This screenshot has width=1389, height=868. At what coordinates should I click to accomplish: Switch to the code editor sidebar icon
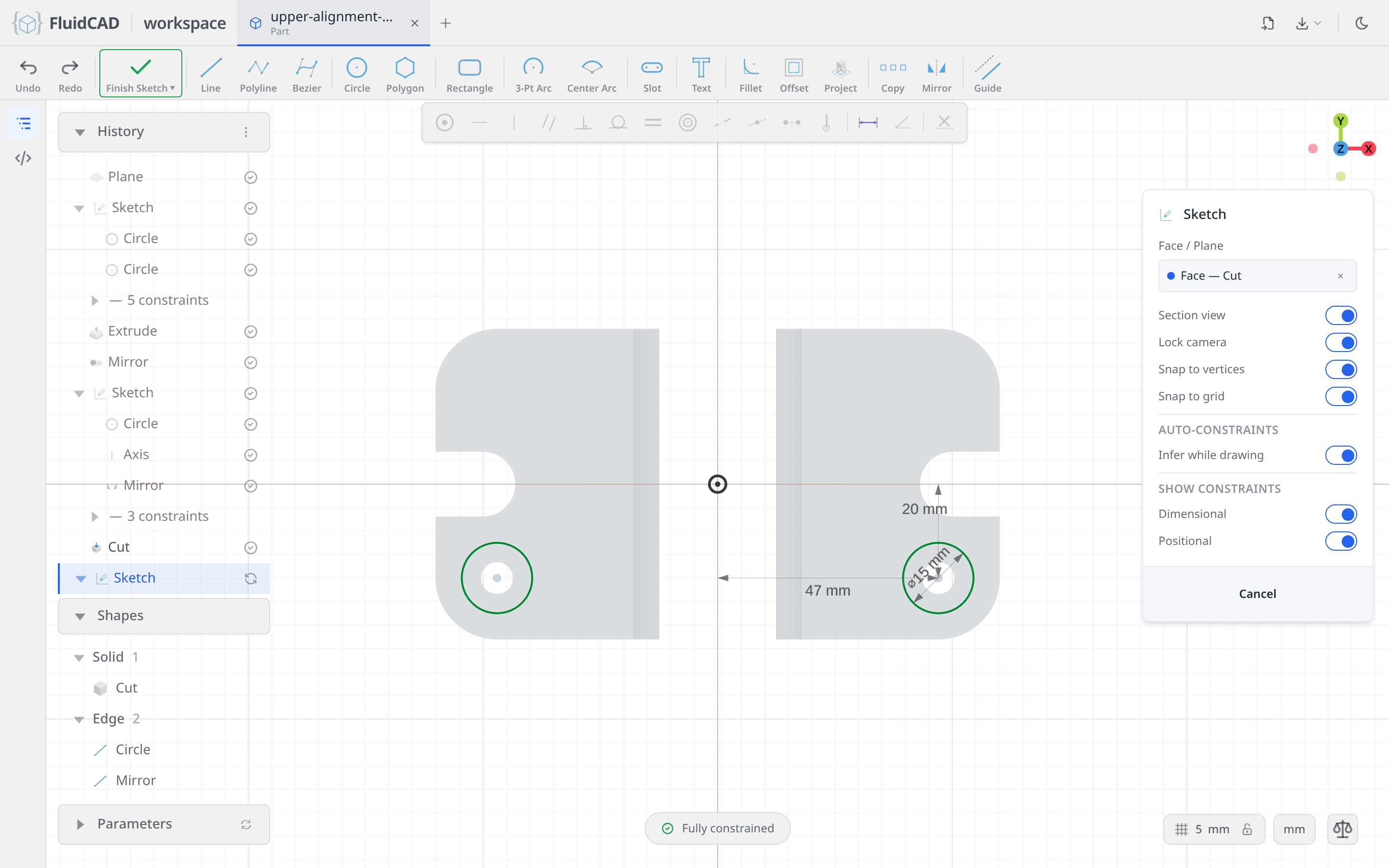23,158
